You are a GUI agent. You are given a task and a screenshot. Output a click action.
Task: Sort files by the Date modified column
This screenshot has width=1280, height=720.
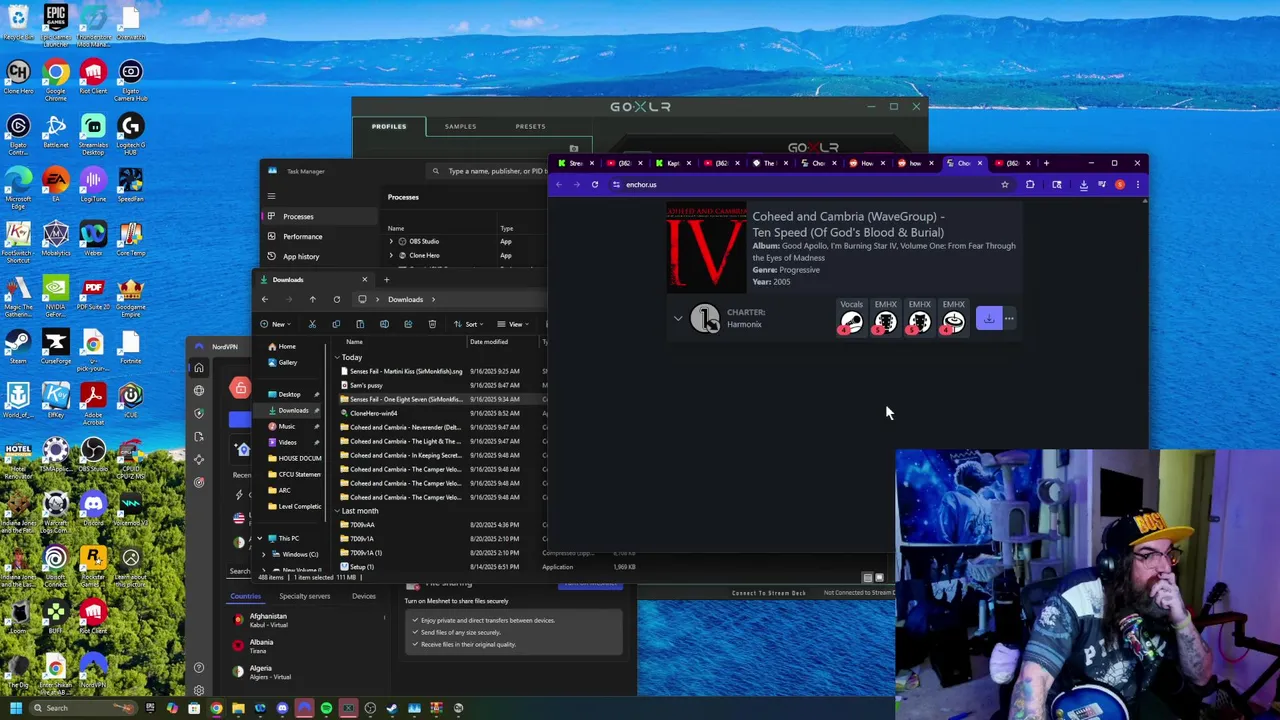pos(489,342)
